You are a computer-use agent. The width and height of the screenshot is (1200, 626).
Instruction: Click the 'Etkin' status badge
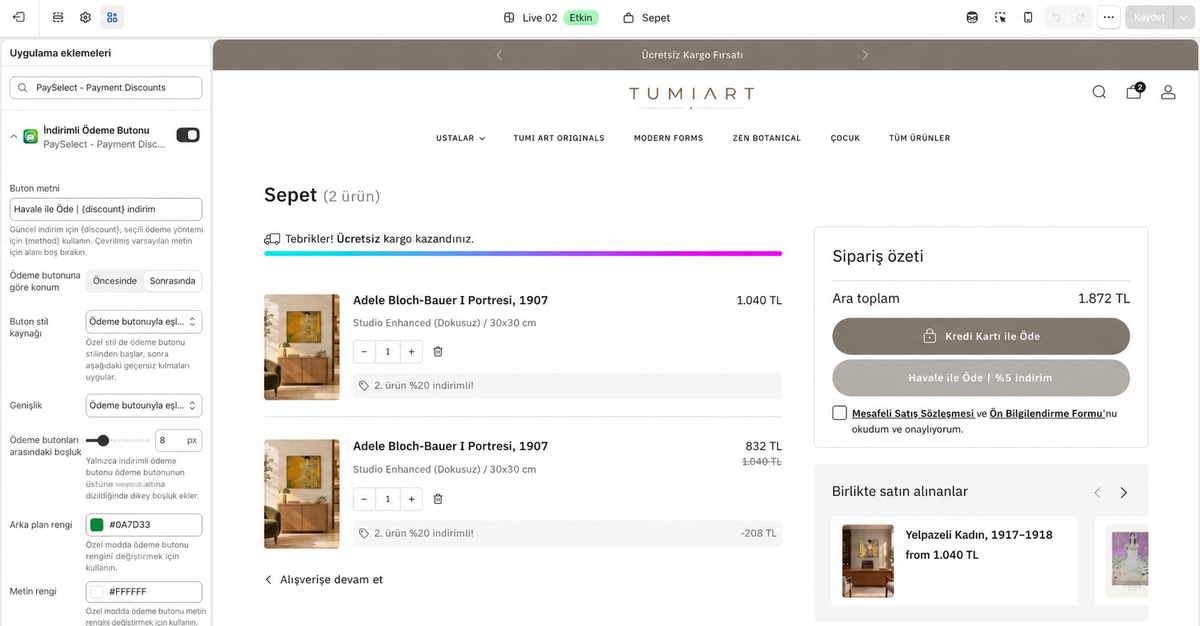[x=581, y=17]
